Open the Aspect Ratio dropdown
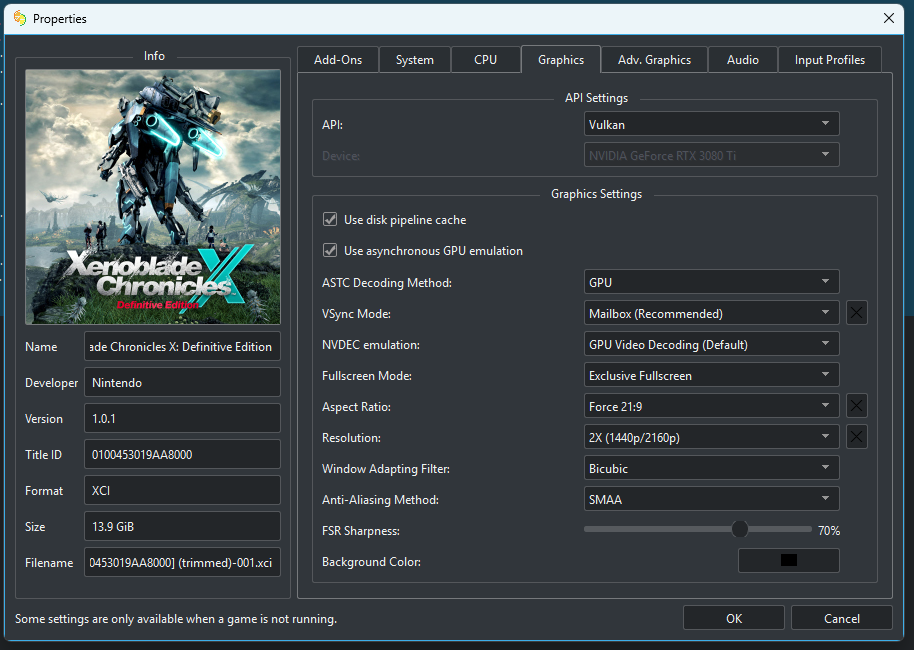Image resolution: width=914 pixels, height=650 pixels. [x=711, y=406]
